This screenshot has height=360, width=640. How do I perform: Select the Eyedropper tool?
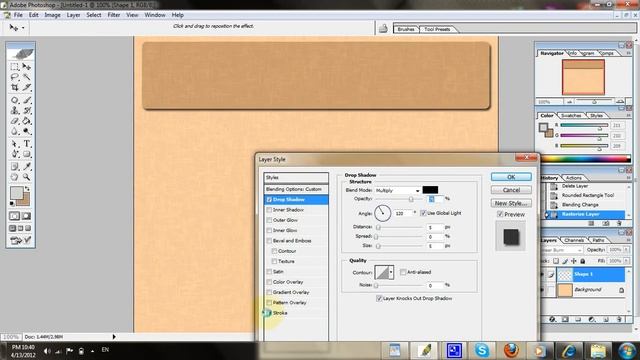tap(27, 167)
